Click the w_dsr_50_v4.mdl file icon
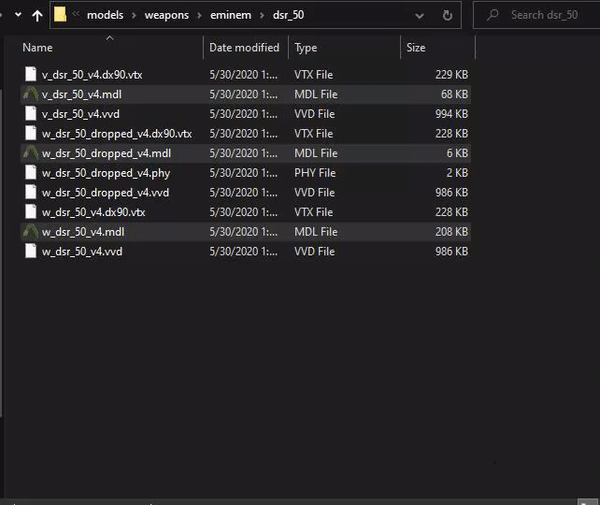 click(30, 232)
